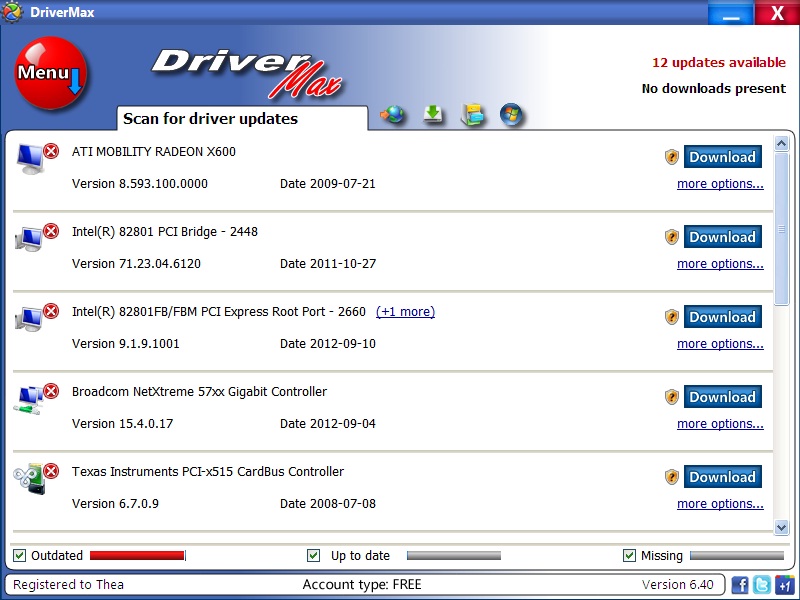Click the Broadcom NetXtreme network device icon

[29, 400]
